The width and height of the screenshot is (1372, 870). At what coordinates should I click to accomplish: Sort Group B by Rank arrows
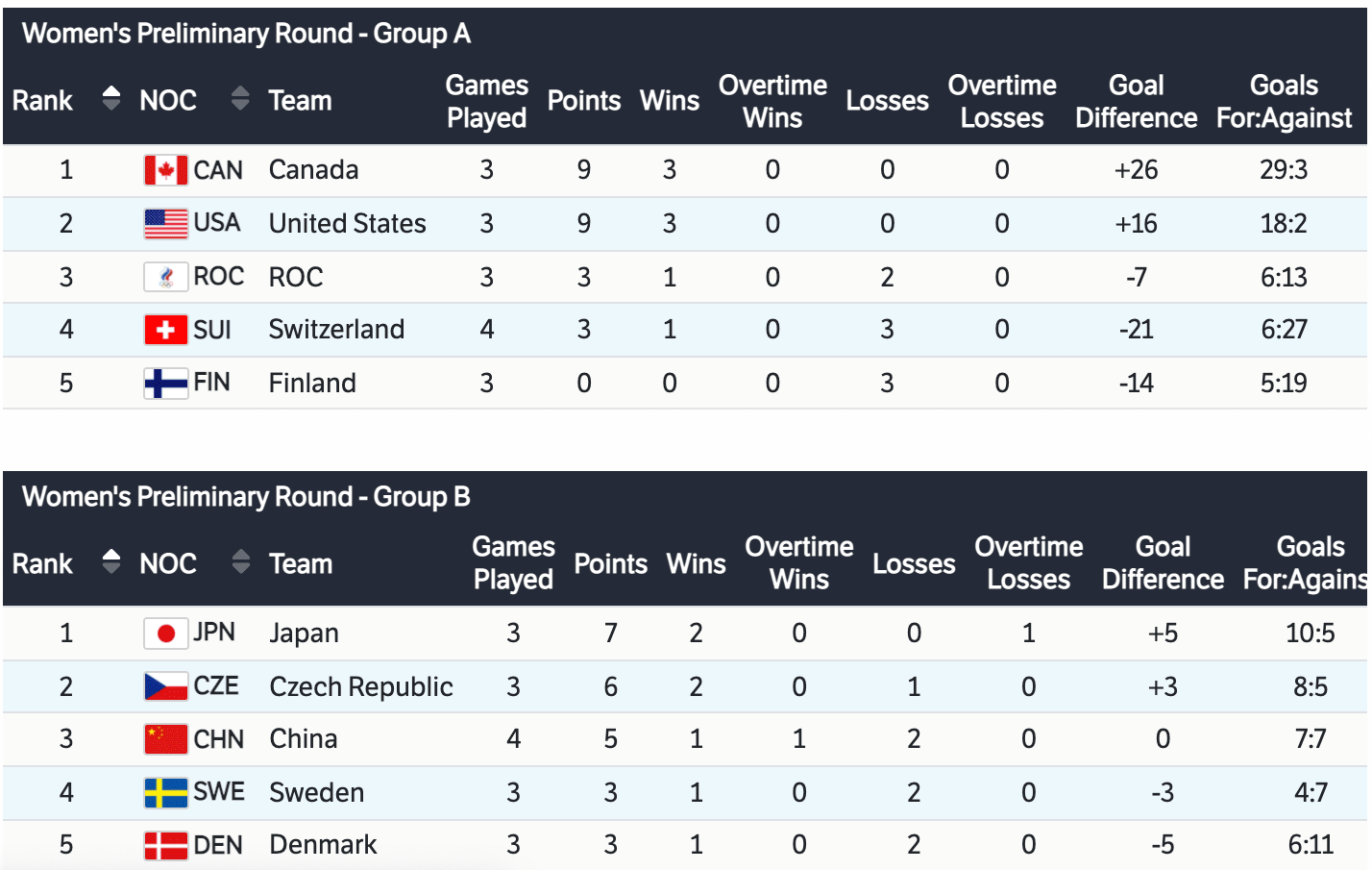pos(111,561)
